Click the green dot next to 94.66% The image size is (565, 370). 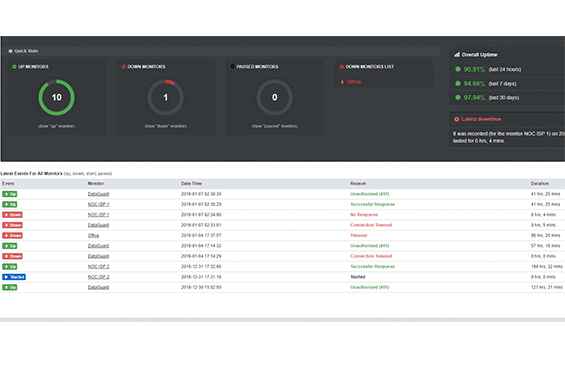(x=458, y=84)
